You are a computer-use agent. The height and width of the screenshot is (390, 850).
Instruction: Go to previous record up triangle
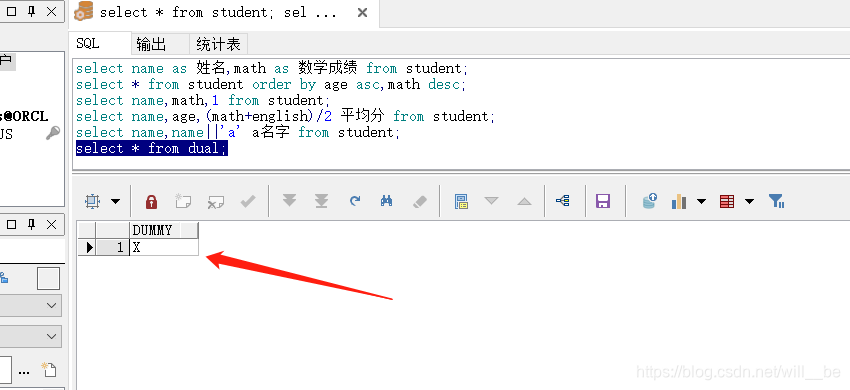(x=524, y=201)
